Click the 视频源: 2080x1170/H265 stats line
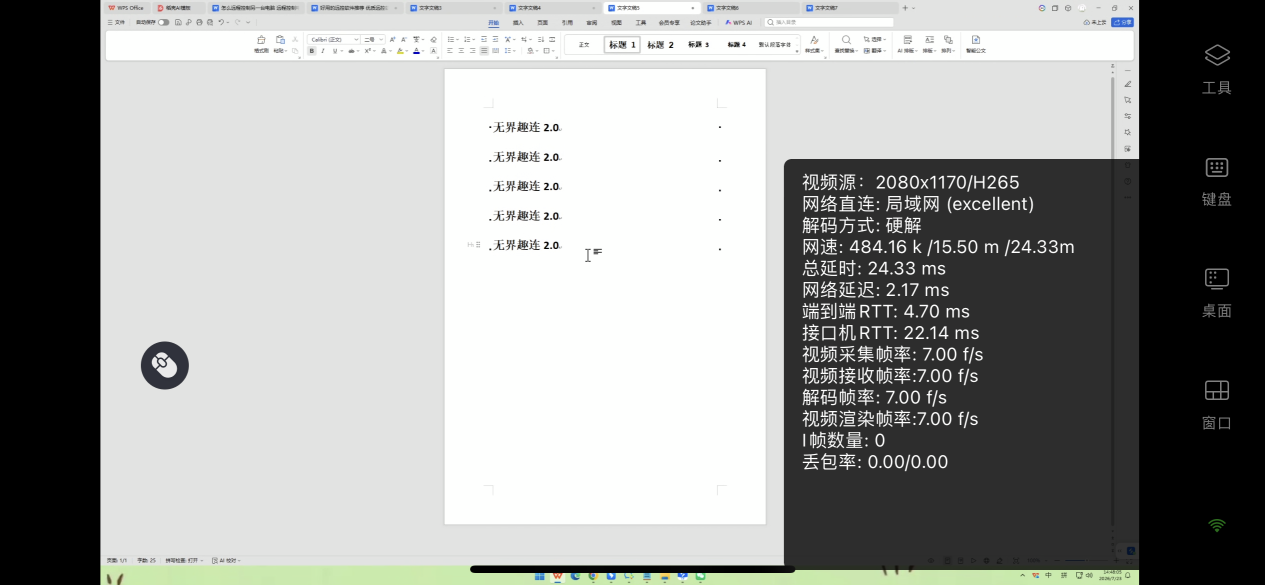This screenshot has width=1265, height=585. coord(911,182)
